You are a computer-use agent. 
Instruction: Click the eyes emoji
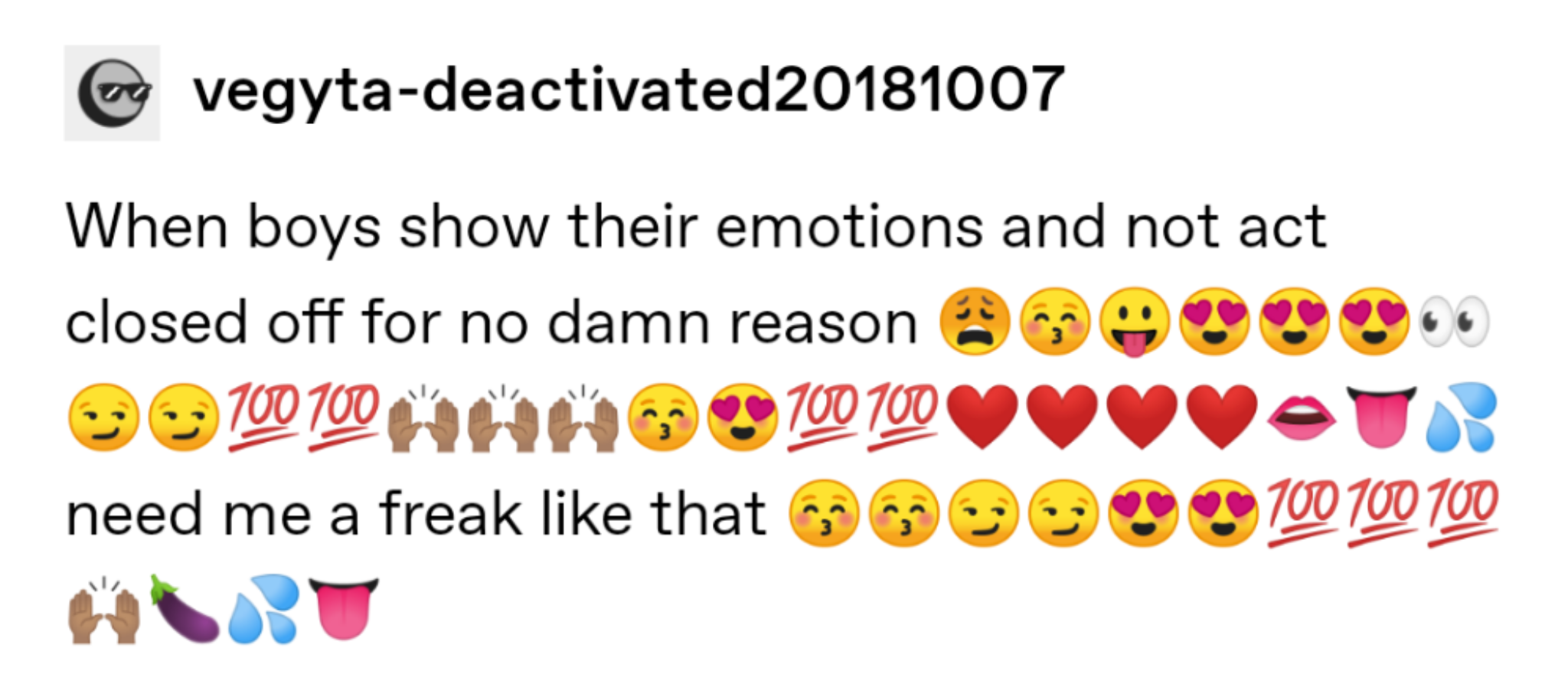tap(1453, 322)
